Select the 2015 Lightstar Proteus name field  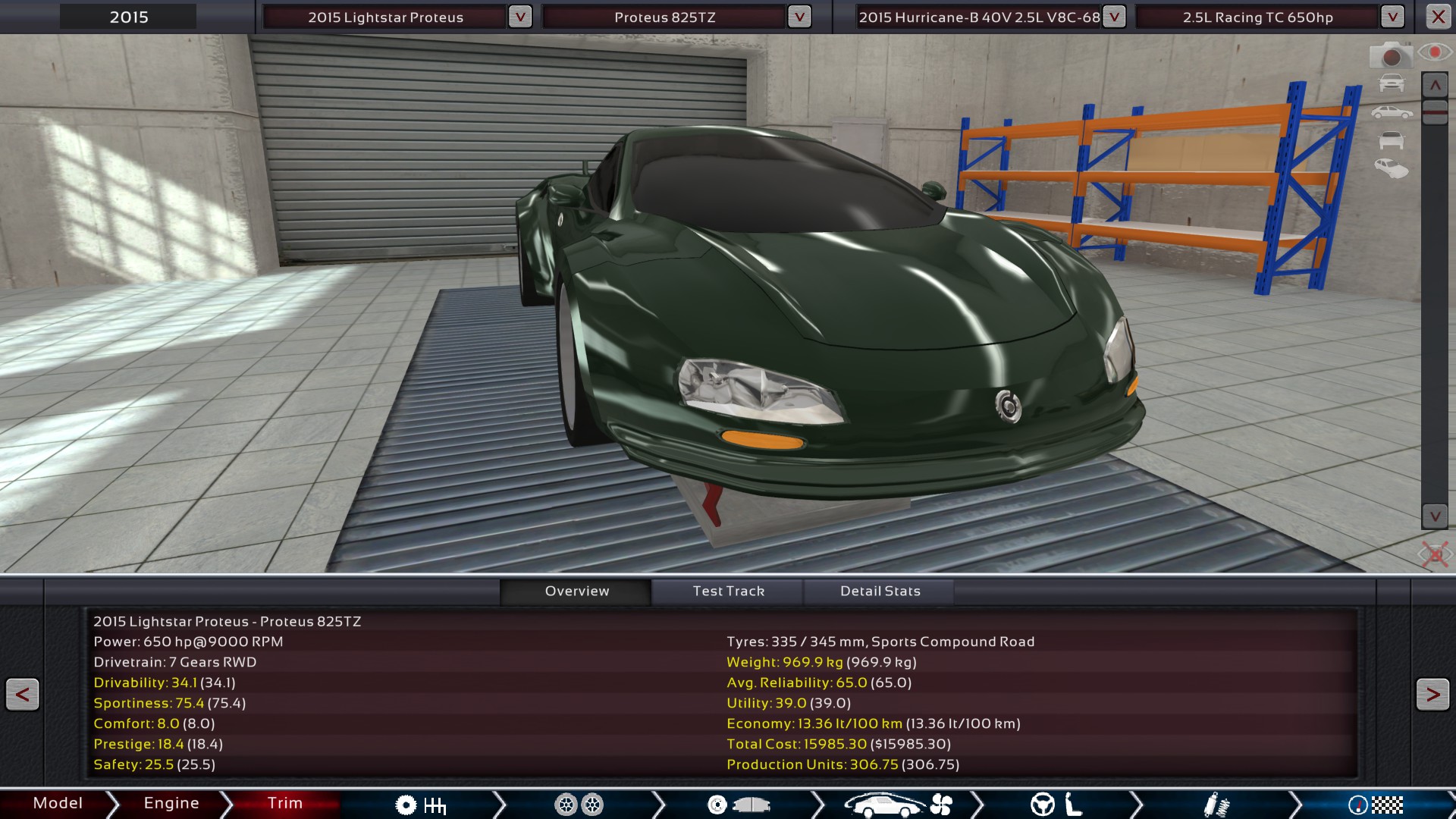[x=385, y=17]
